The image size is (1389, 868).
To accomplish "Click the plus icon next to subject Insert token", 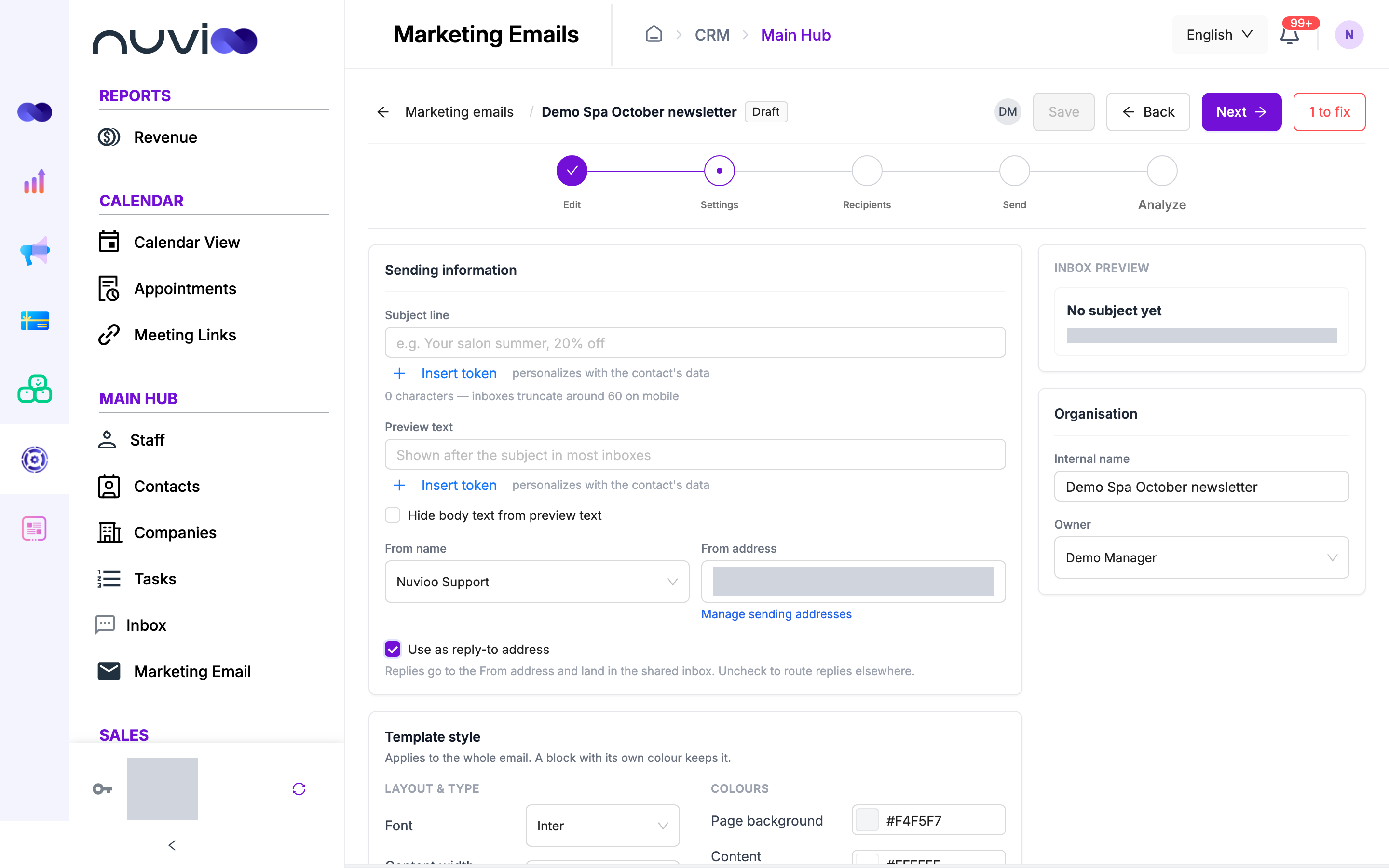I will coord(399,373).
